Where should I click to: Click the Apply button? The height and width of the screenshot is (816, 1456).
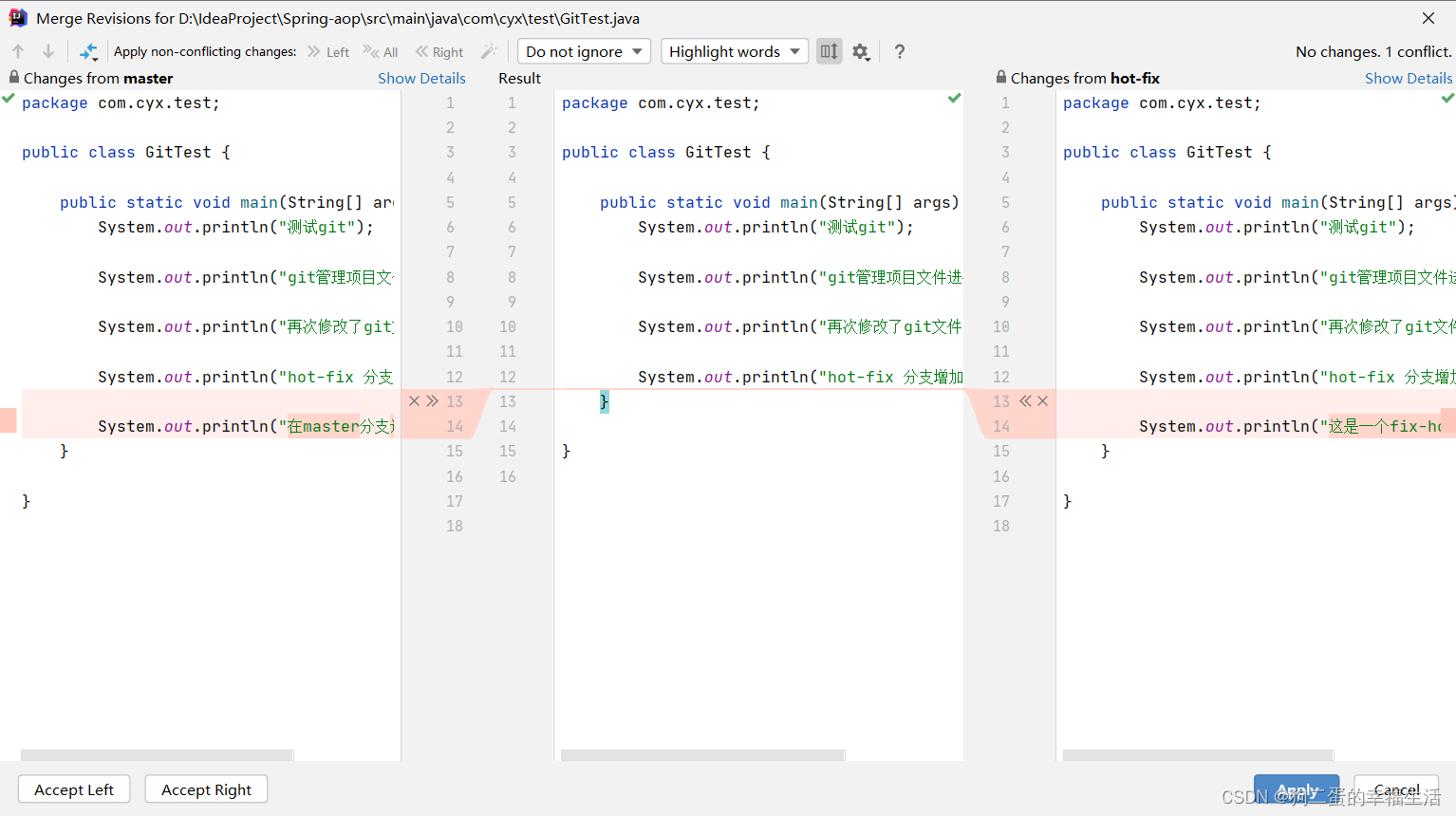tap(1297, 789)
